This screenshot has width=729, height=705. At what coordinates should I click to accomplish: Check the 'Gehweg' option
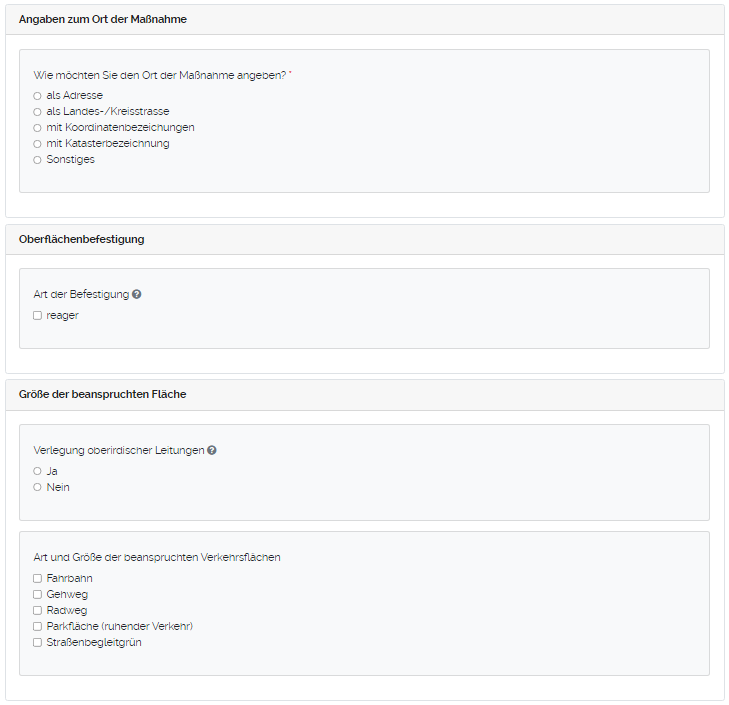coord(37,594)
